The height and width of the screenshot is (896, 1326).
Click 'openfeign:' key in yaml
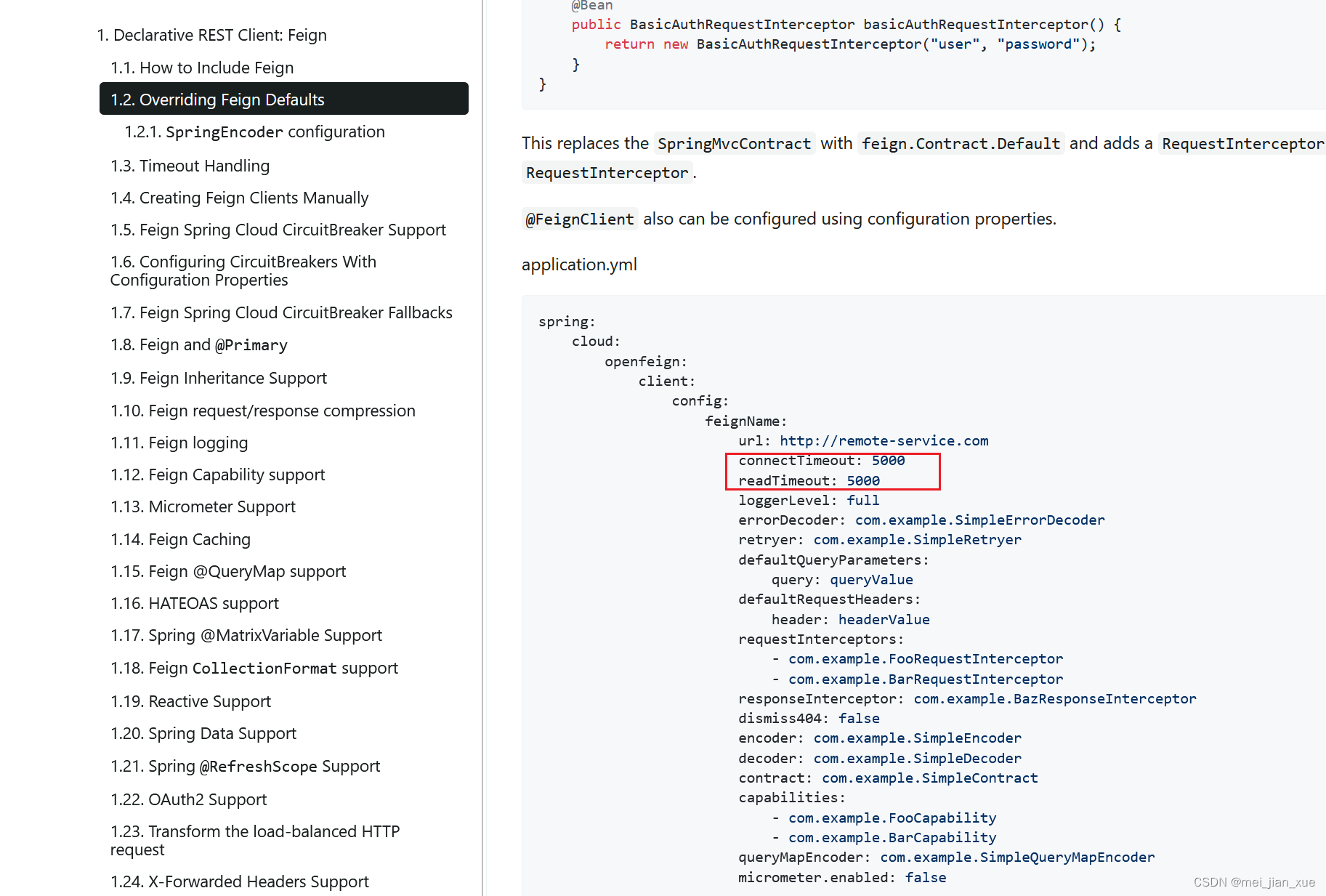click(646, 362)
